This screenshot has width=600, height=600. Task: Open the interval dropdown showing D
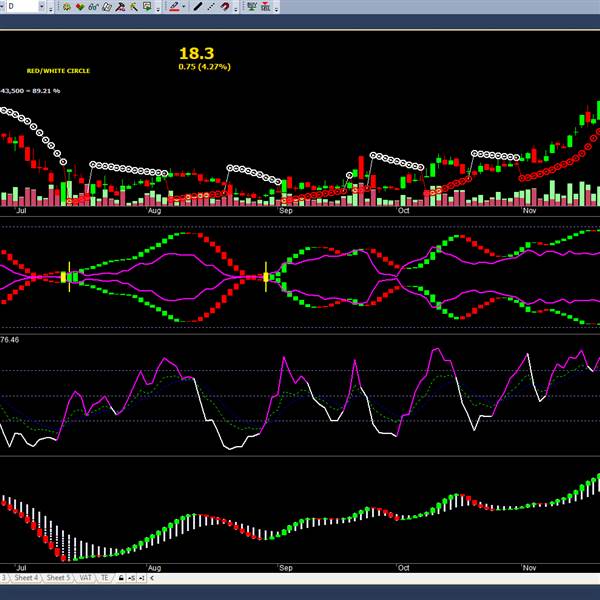point(44,6)
